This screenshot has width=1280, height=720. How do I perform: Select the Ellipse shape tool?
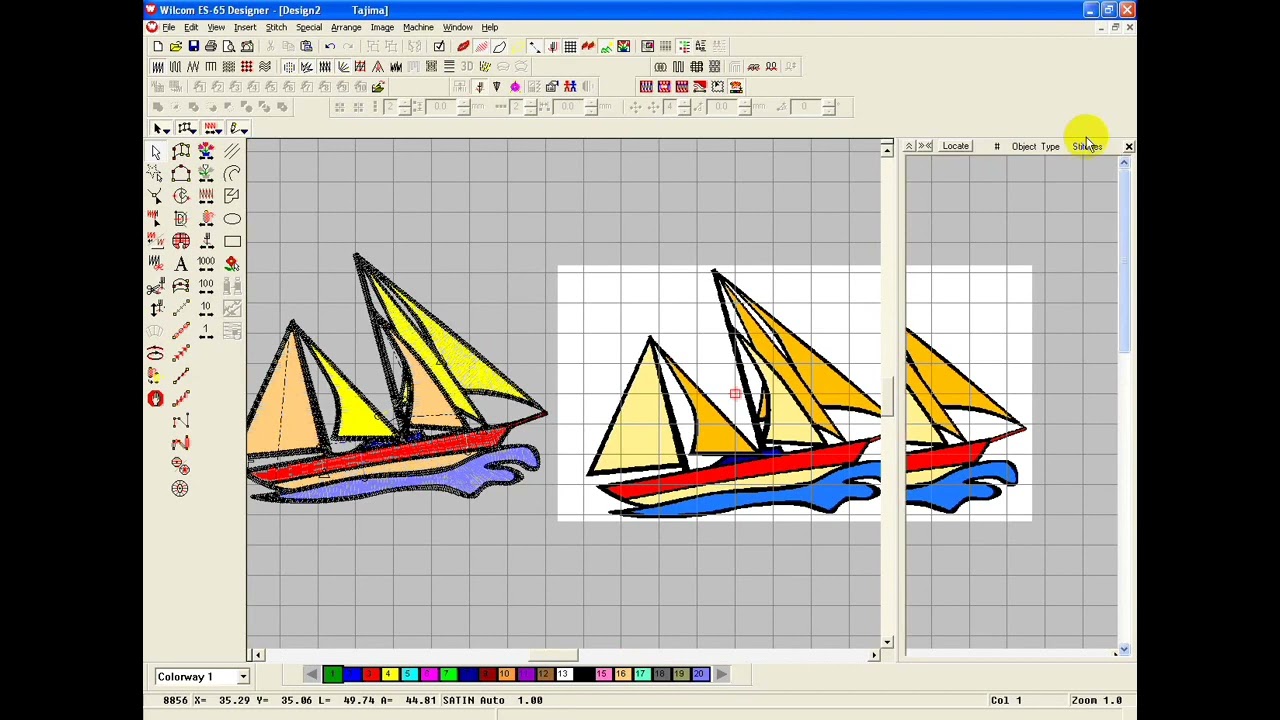pos(232,219)
